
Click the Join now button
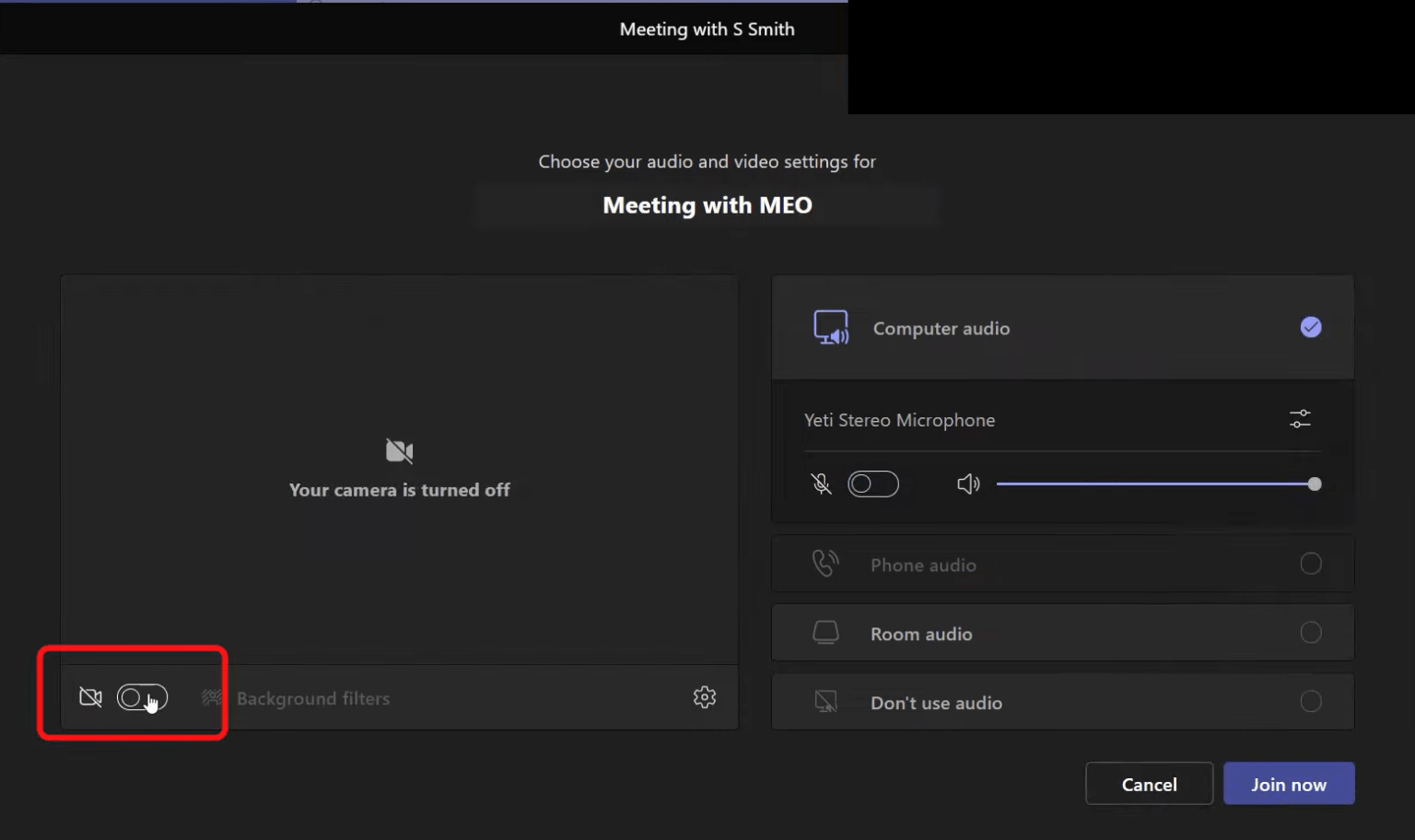coord(1288,783)
